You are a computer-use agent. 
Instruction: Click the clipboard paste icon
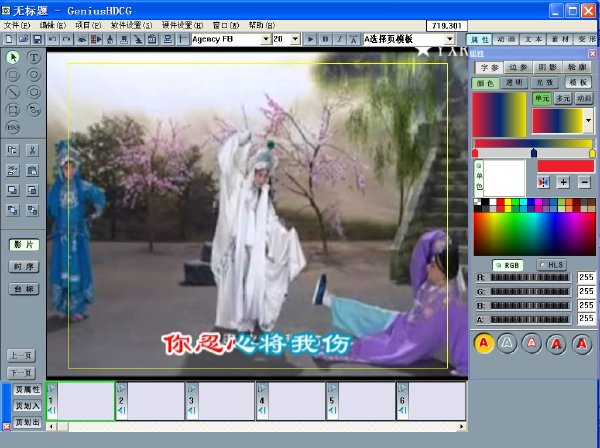(33, 170)
